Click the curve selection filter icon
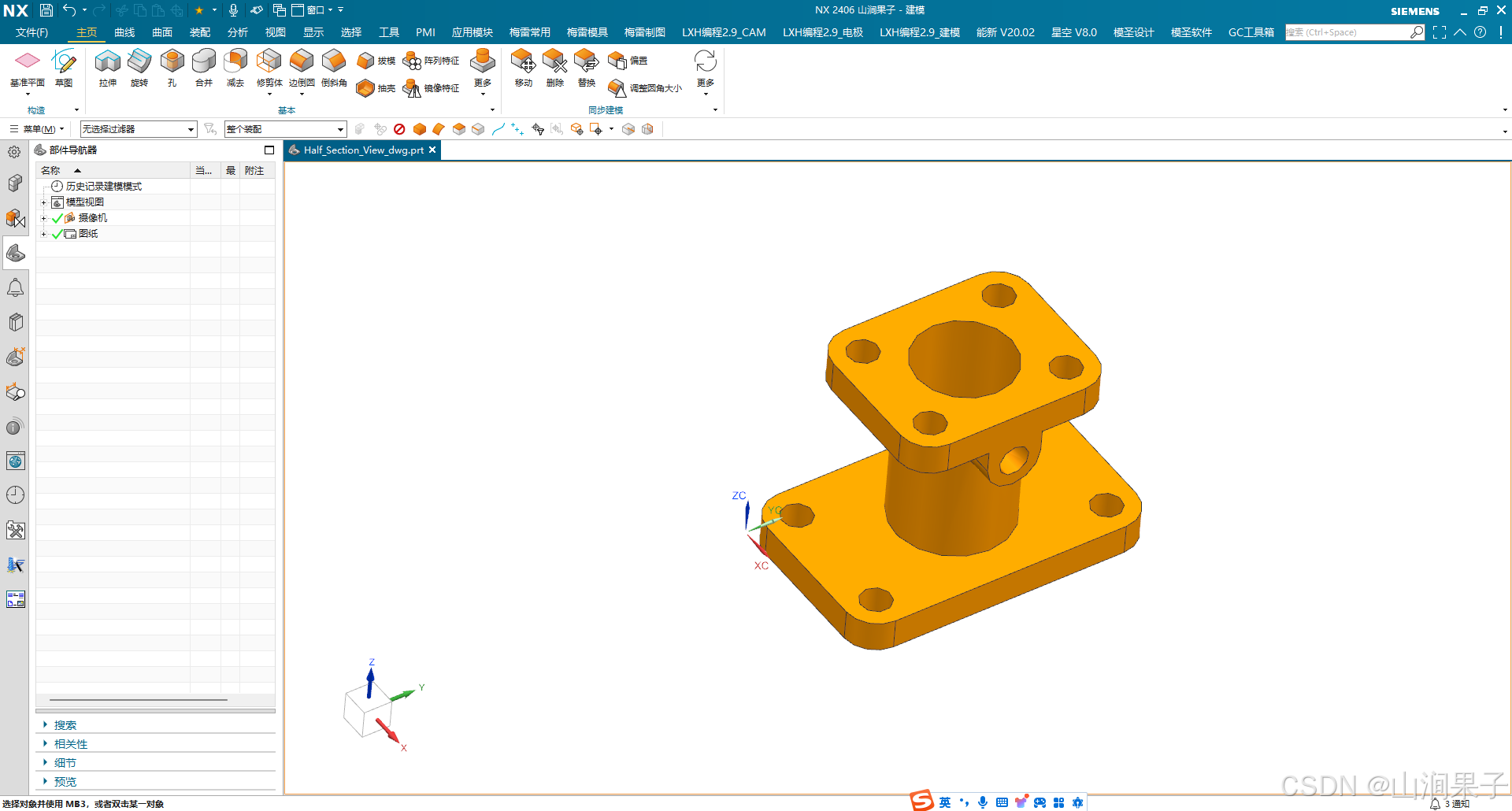The image size is (1512, 811). 498,129
